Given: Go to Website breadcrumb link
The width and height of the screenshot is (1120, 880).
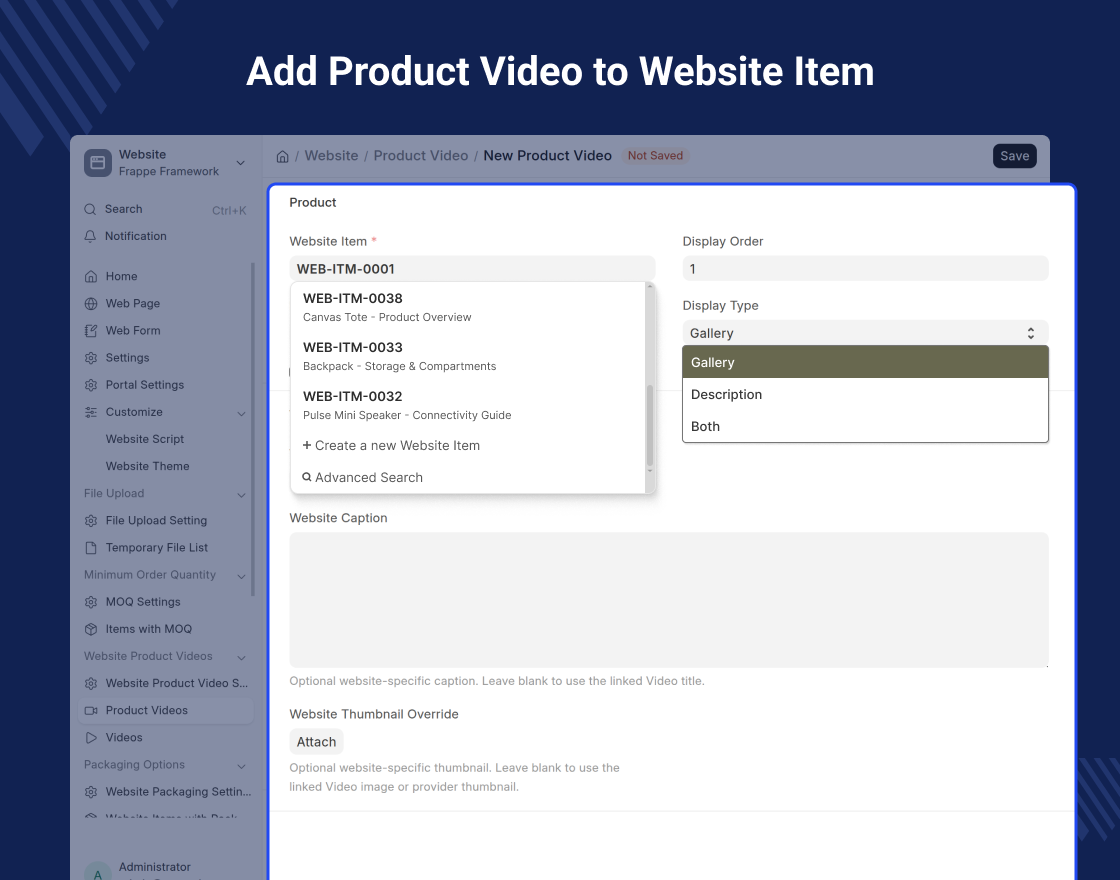Looking at the screenshot, I should tap(331, 156).
